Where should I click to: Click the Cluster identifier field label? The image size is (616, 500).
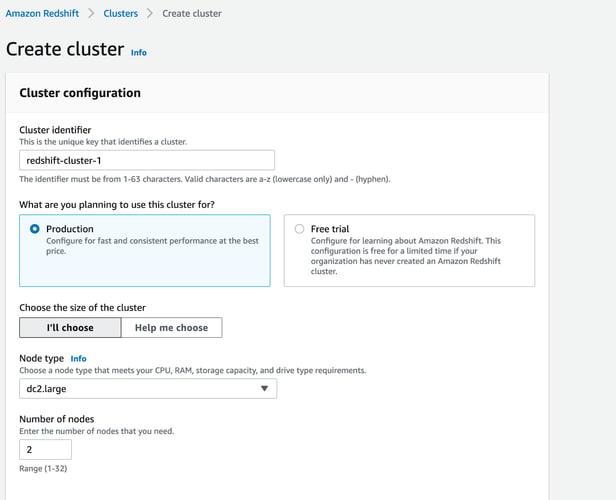click(x=55, y=130)
